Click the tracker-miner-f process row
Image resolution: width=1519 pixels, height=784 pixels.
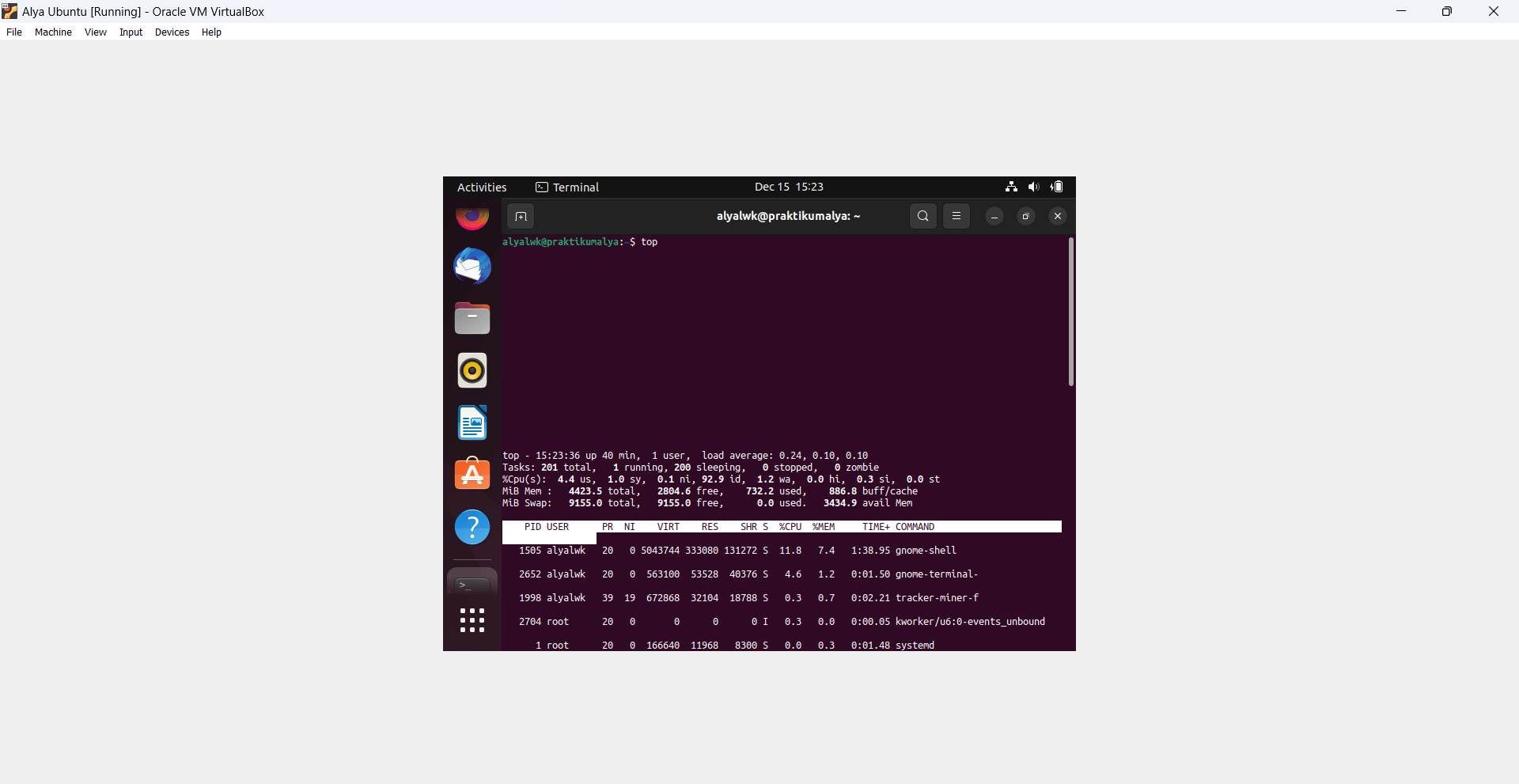pyautogui.click(x=748, y=598)
